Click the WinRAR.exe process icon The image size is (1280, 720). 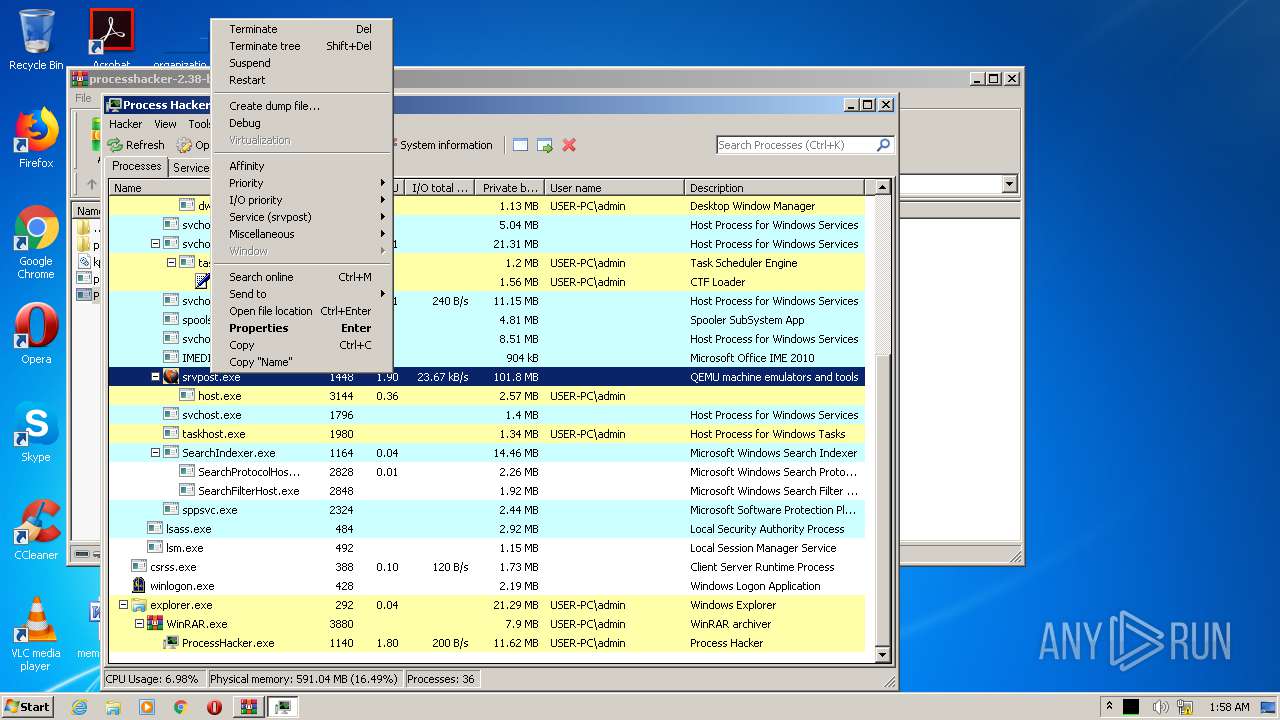(155, 624)
